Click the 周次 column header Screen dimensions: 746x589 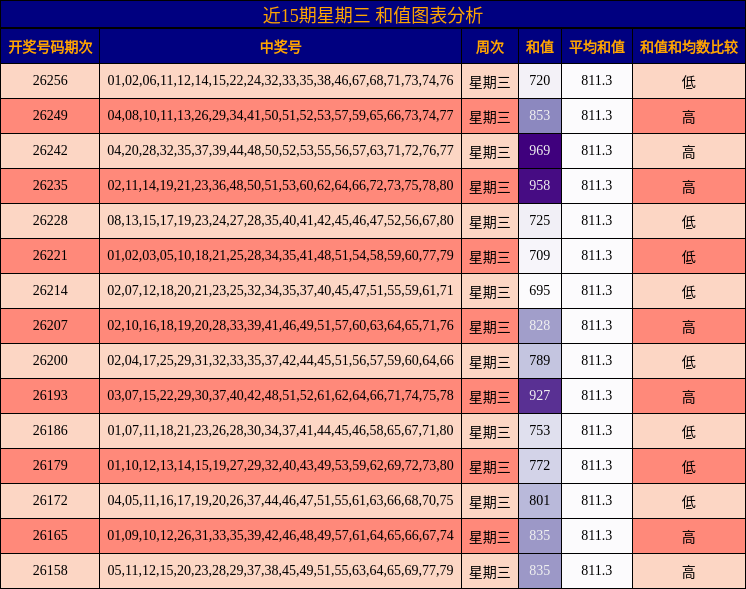tap(490, 47)
